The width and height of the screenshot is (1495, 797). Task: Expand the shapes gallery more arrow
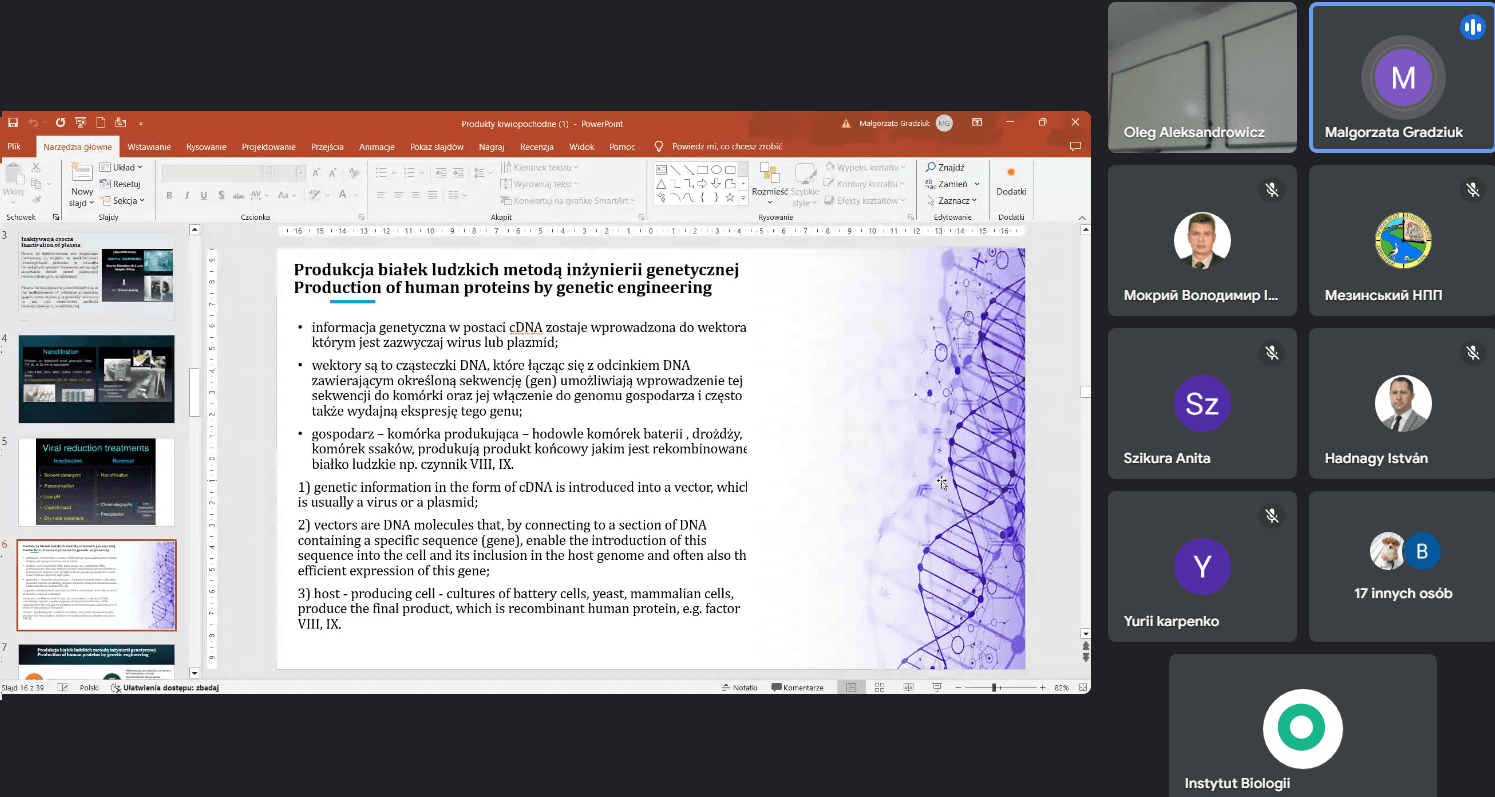tap(743, 198)
